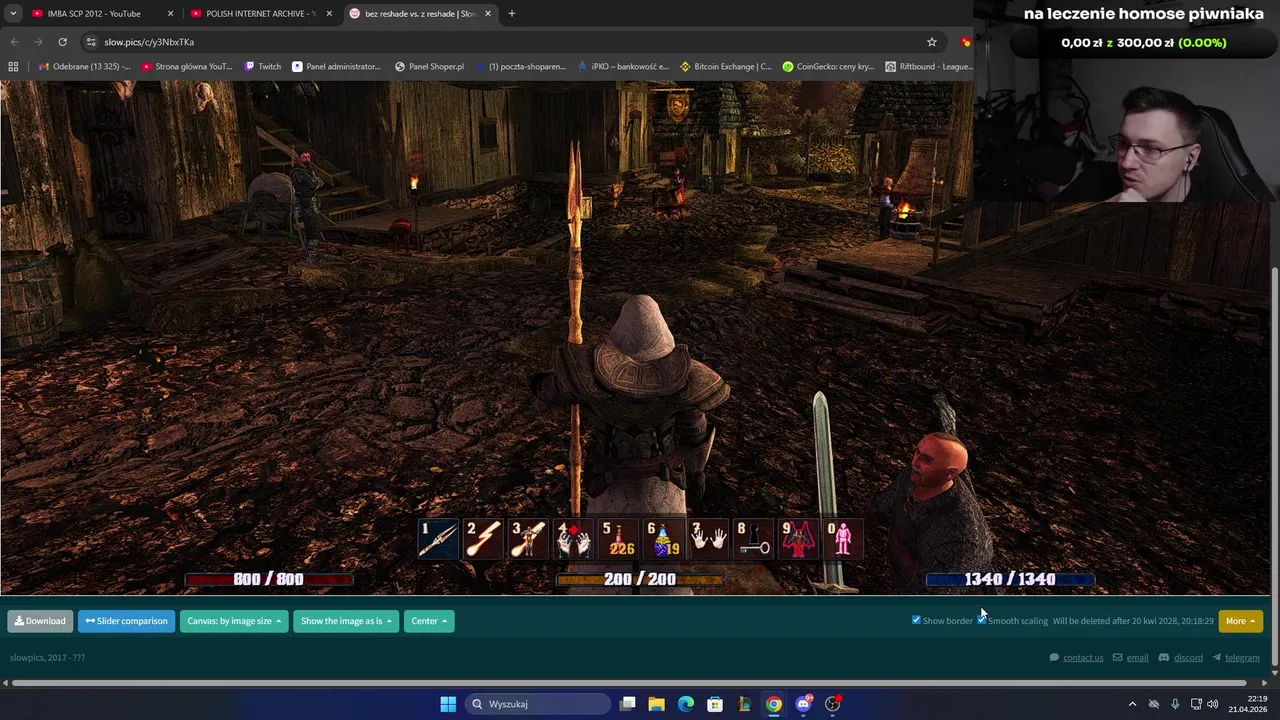
Task: Click the Download button
Action: pos(40,621)
